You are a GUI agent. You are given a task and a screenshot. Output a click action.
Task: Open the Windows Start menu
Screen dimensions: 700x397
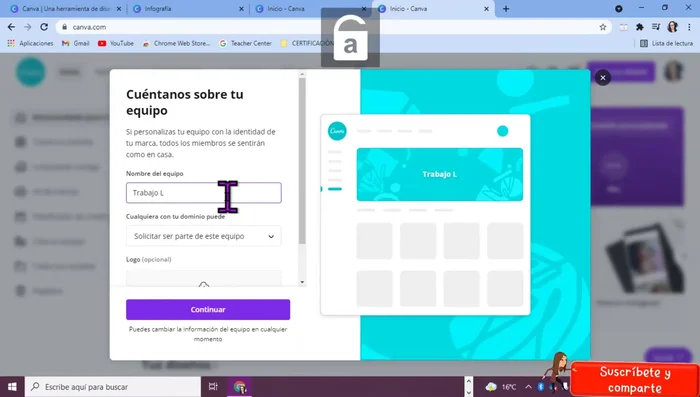(x=12, y=387)
